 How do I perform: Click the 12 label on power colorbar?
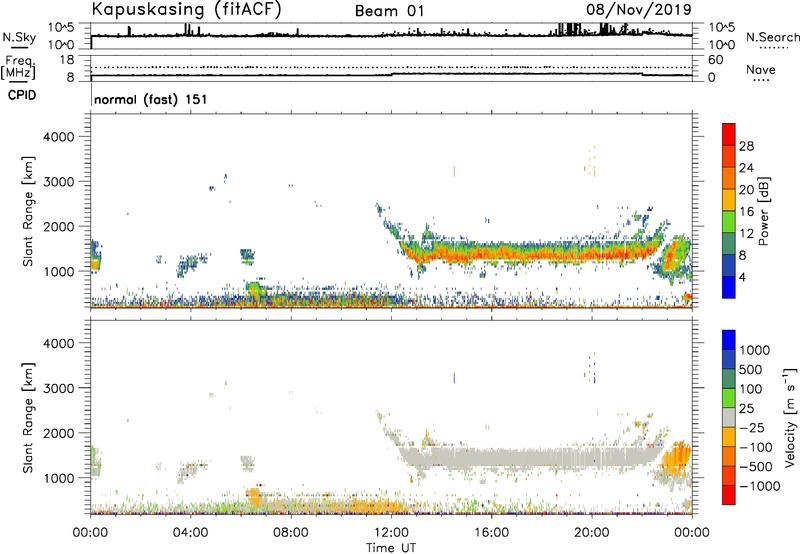click(x=746, y=234)
